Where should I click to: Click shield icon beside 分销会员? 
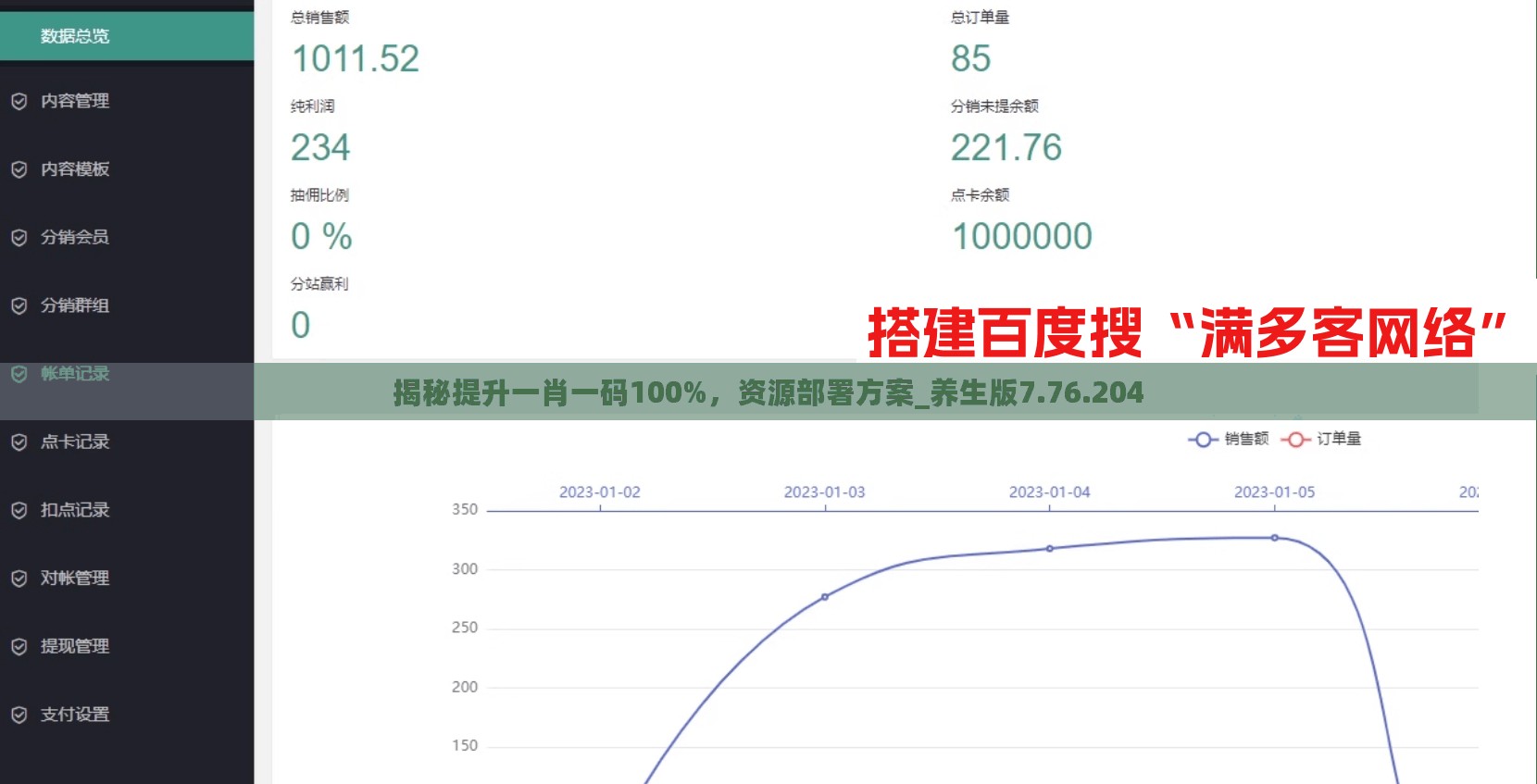coord(19,238)
